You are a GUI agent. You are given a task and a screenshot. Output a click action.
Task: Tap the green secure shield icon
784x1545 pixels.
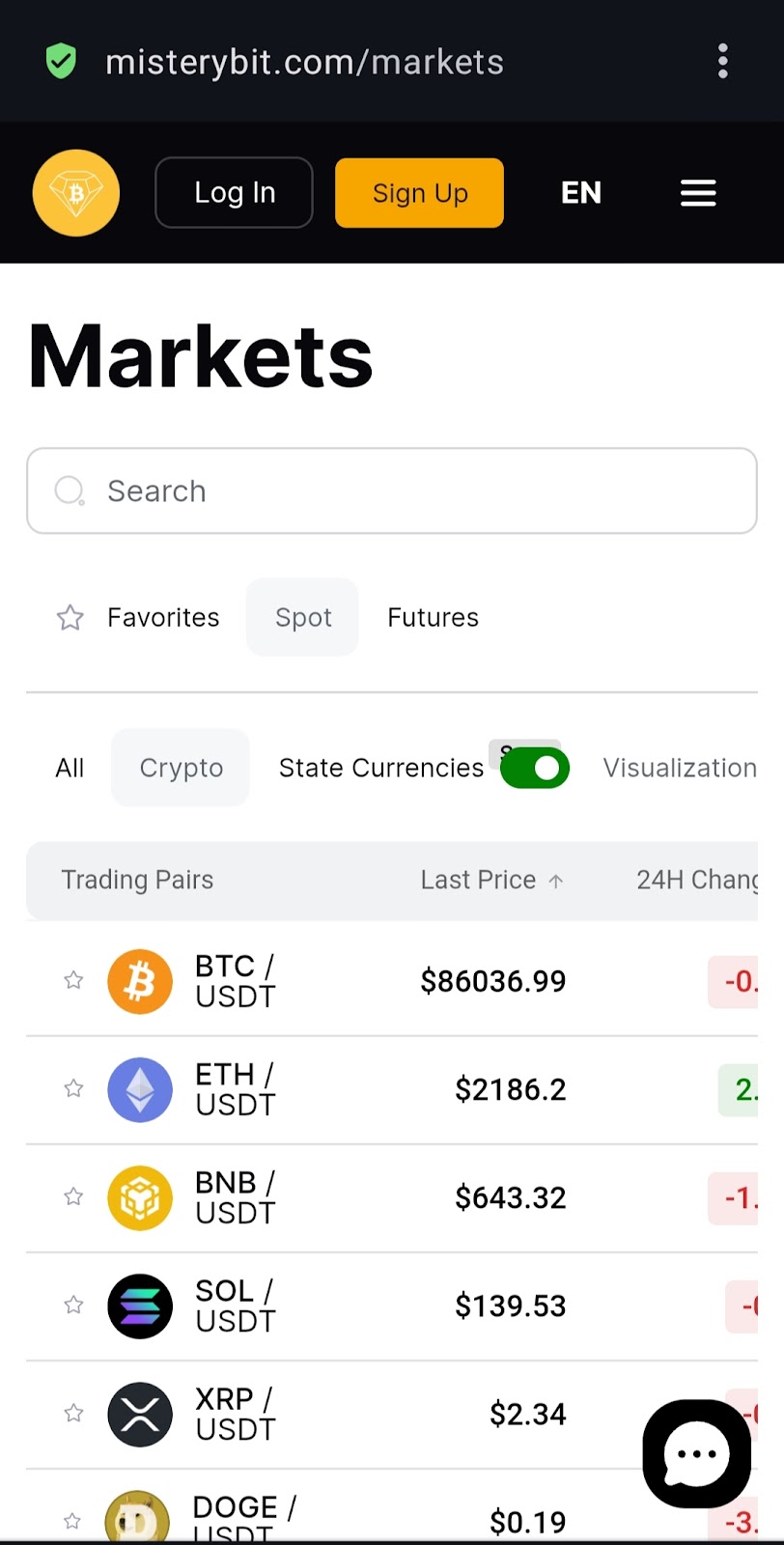(61, 62)
